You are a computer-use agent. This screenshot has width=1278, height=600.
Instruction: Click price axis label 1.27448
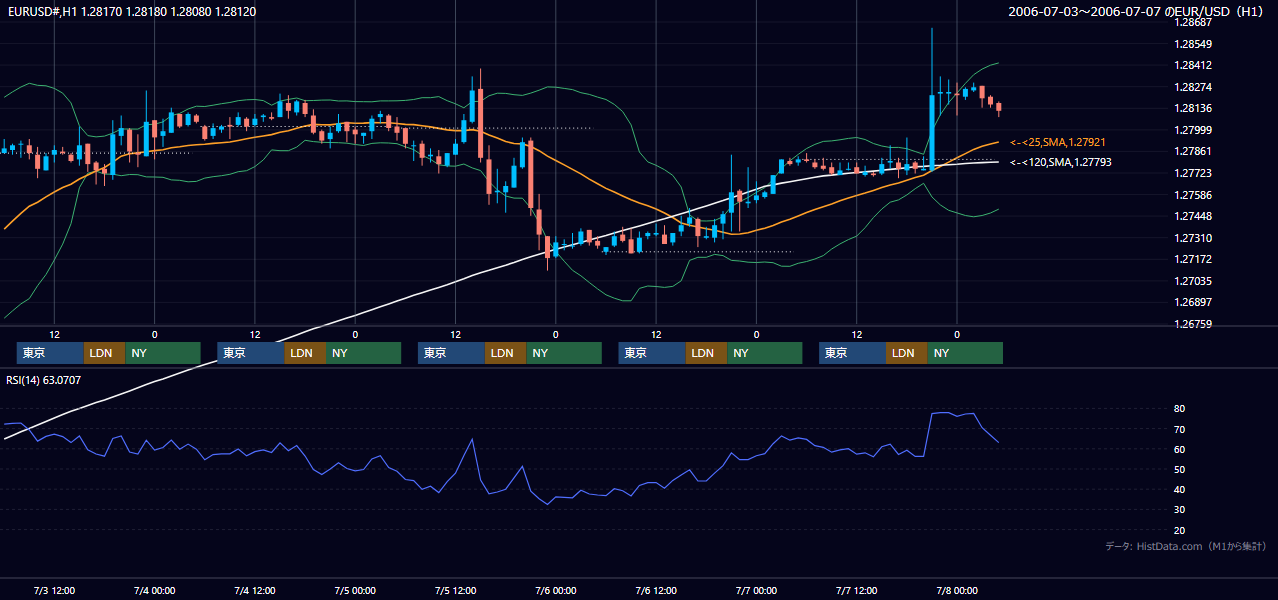(x=1191, y=216)
